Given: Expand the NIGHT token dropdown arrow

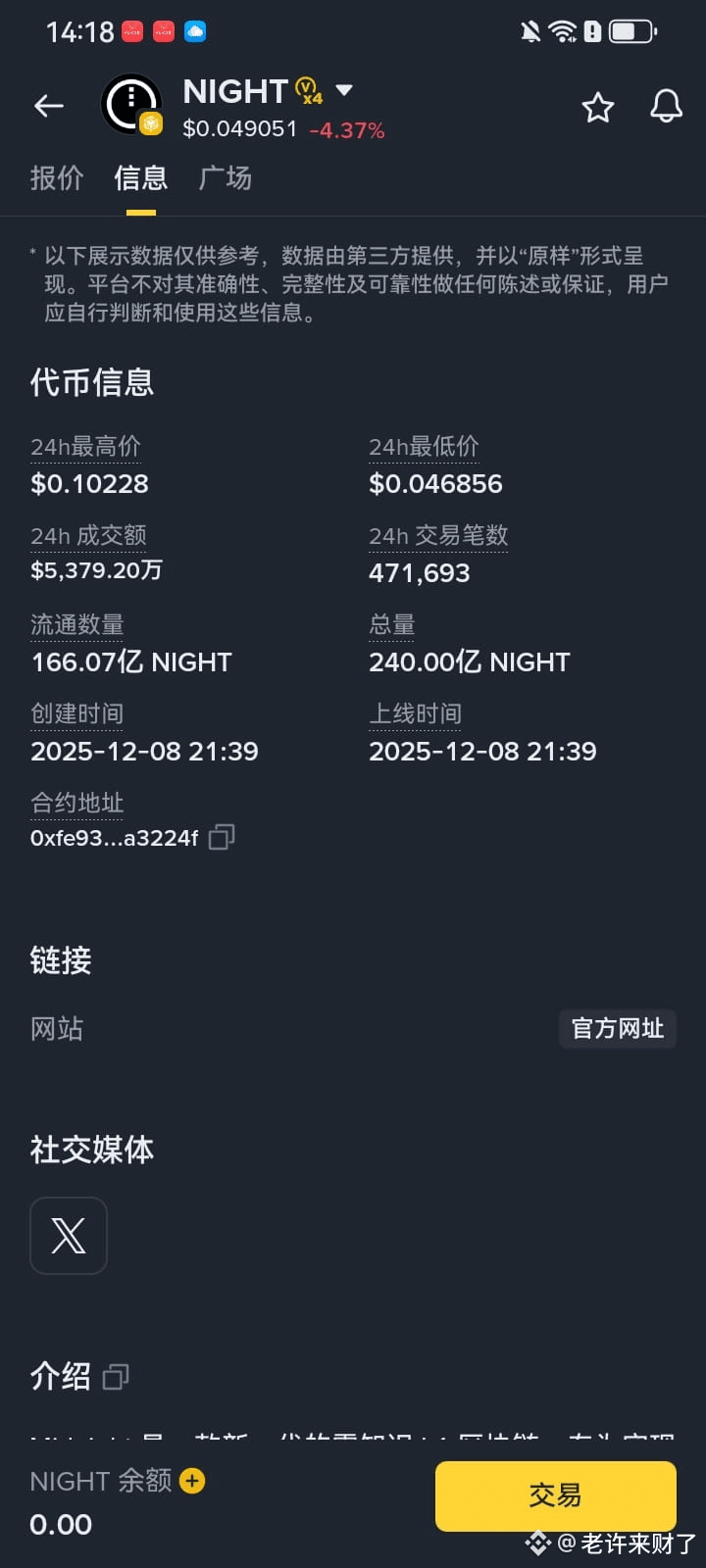Looking at the screenshot, I should point(344,90).
